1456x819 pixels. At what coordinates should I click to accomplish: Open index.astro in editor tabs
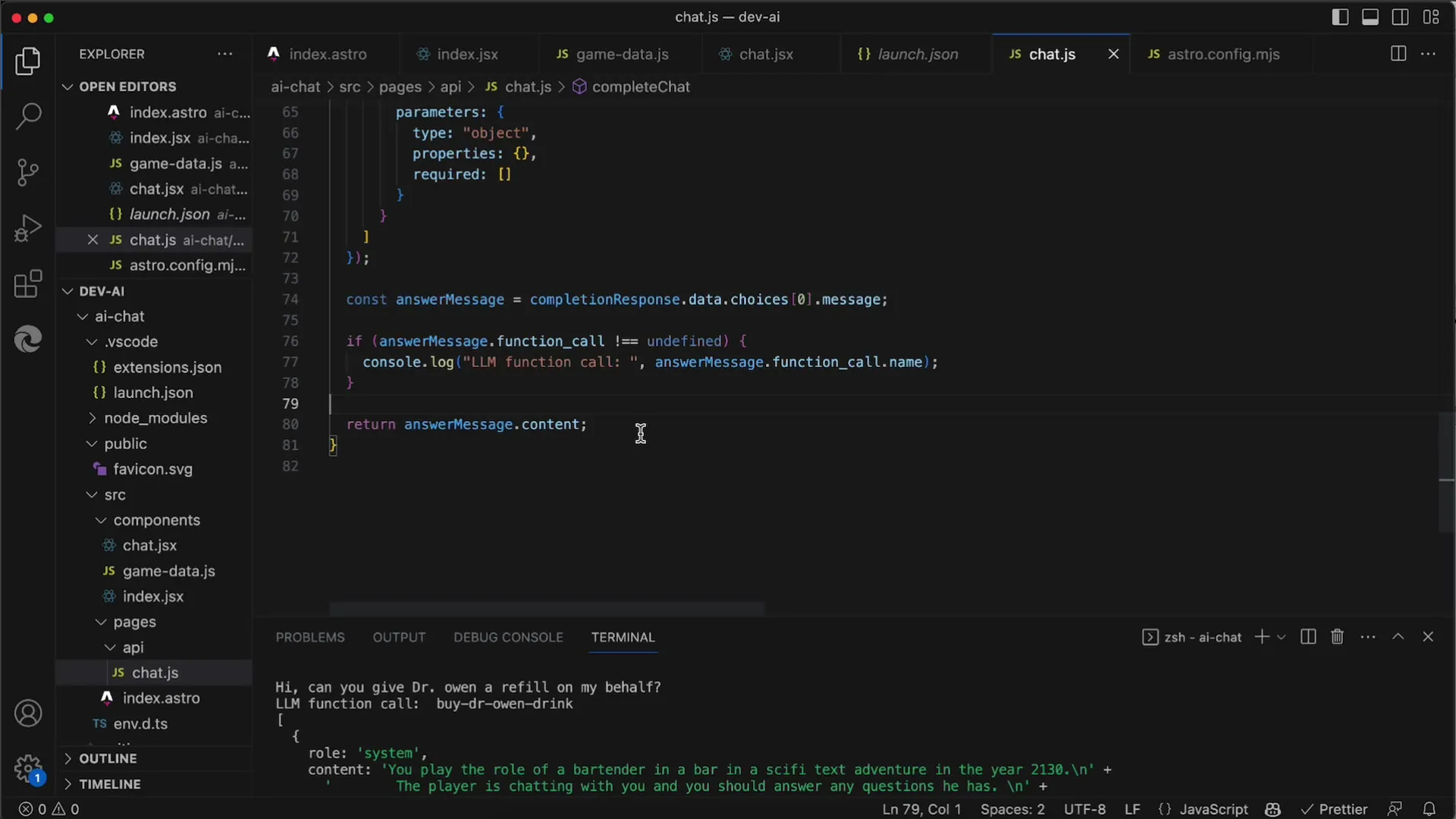coord(328,54)
